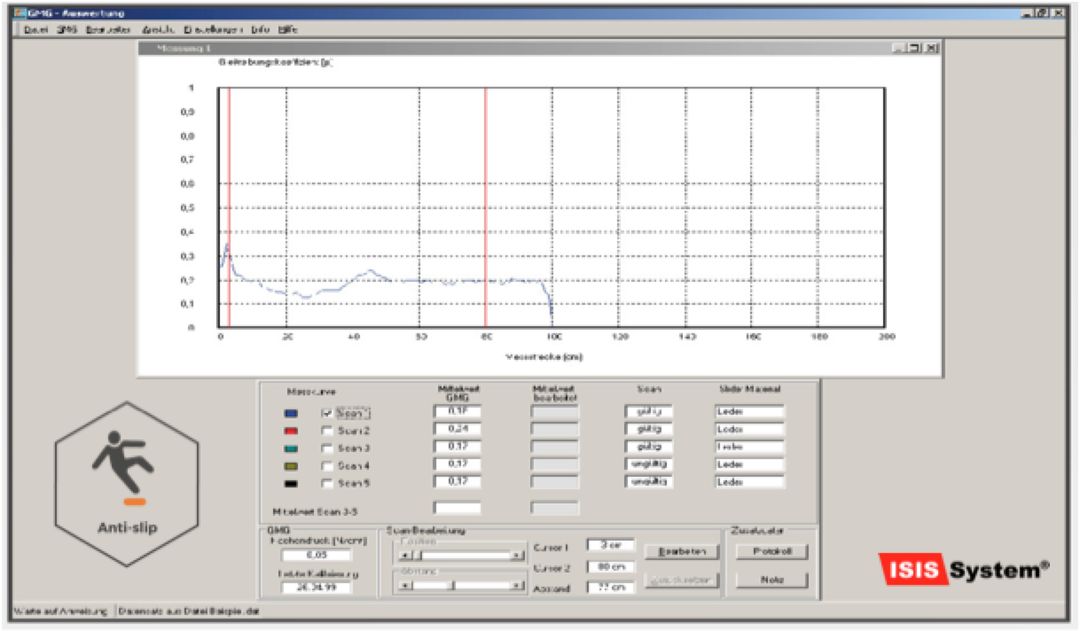This screenshot has height=631, width=1080.
Task: Click the Cursor 1 value field
Action: pos(610,545)
